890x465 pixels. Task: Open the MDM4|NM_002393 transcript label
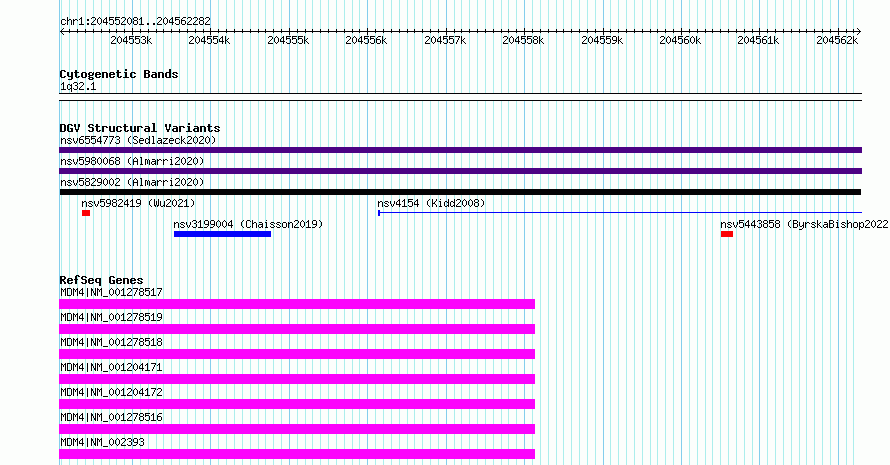(x=102, y=442)
